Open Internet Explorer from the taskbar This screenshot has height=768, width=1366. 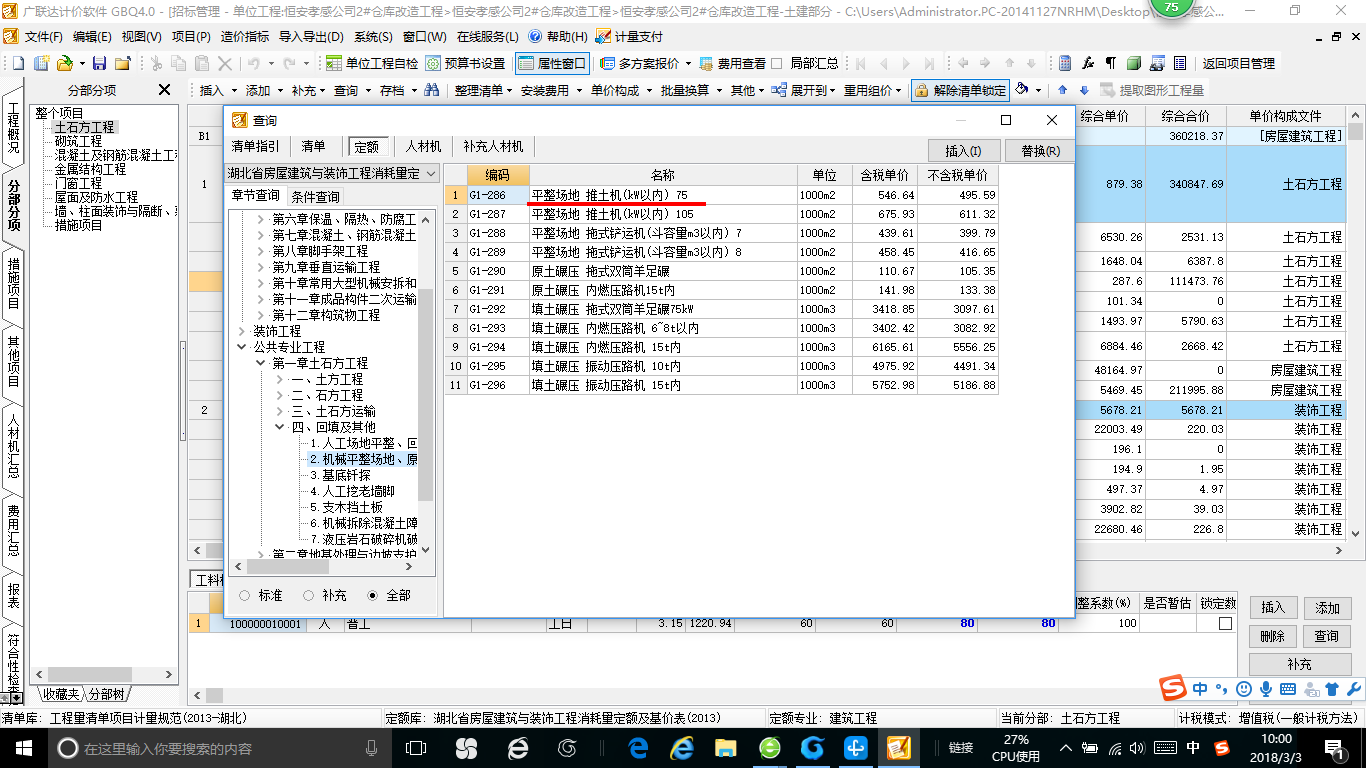[682, 748]
